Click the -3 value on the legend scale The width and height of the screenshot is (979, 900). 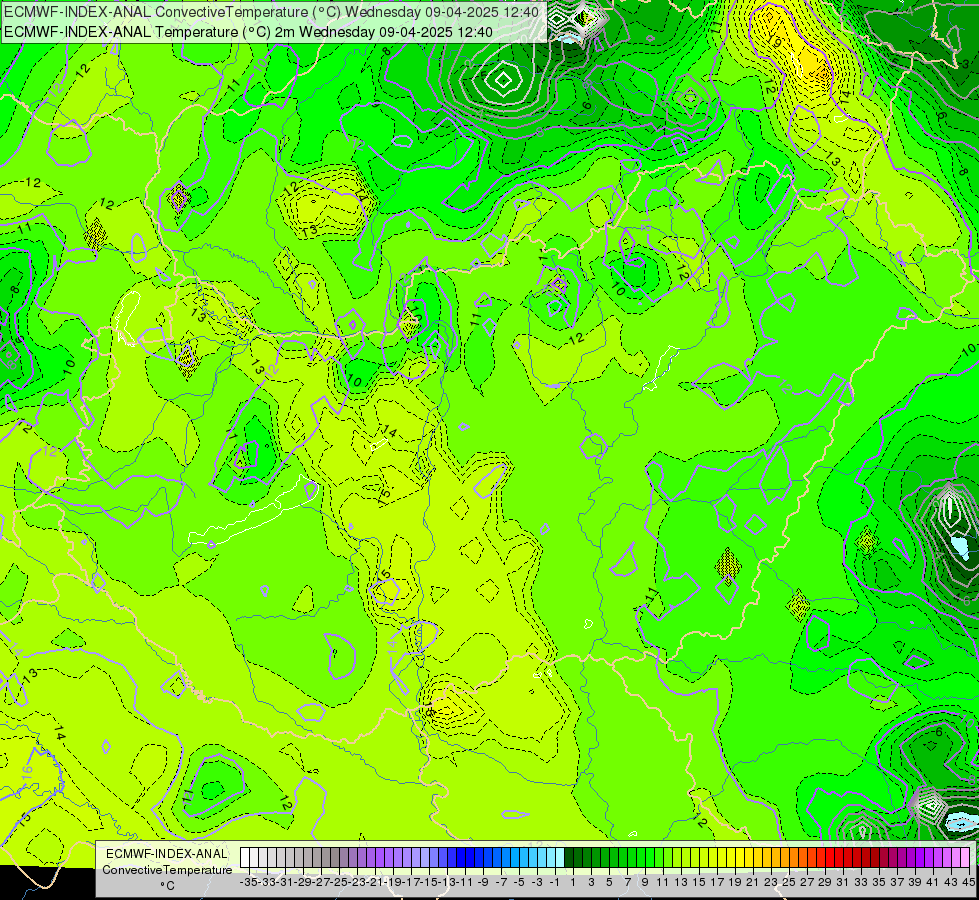coord(537,882)
